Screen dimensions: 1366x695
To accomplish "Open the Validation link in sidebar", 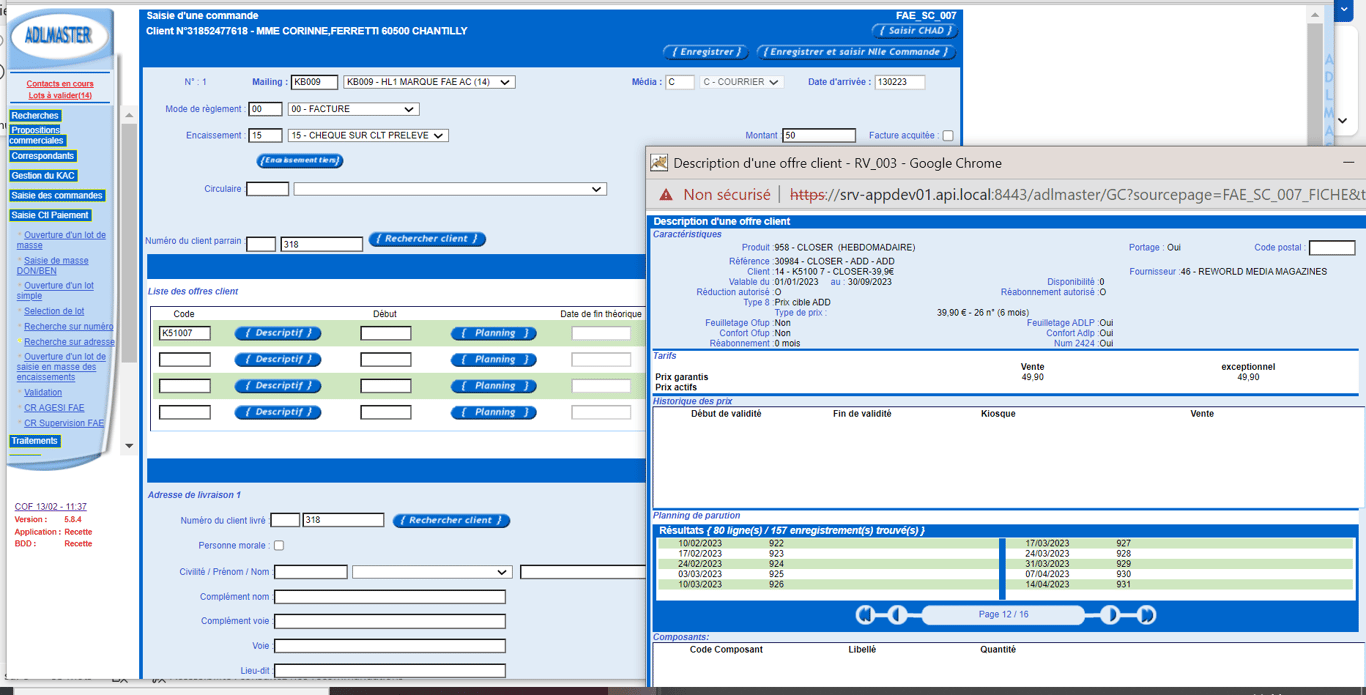I will (x=43, y=393).
